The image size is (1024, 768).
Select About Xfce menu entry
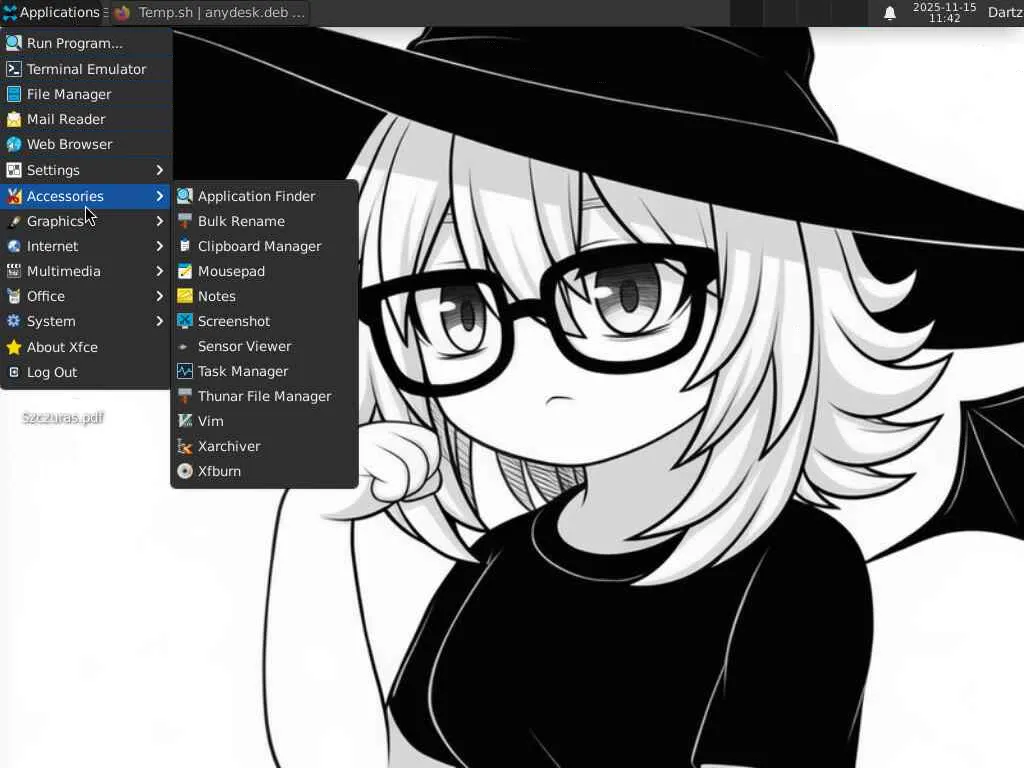tap(86, 347)
